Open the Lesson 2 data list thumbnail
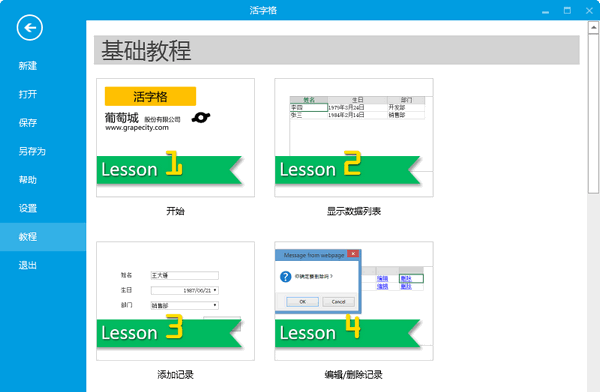The image size is (600, 392). click(x=354, y=138)
